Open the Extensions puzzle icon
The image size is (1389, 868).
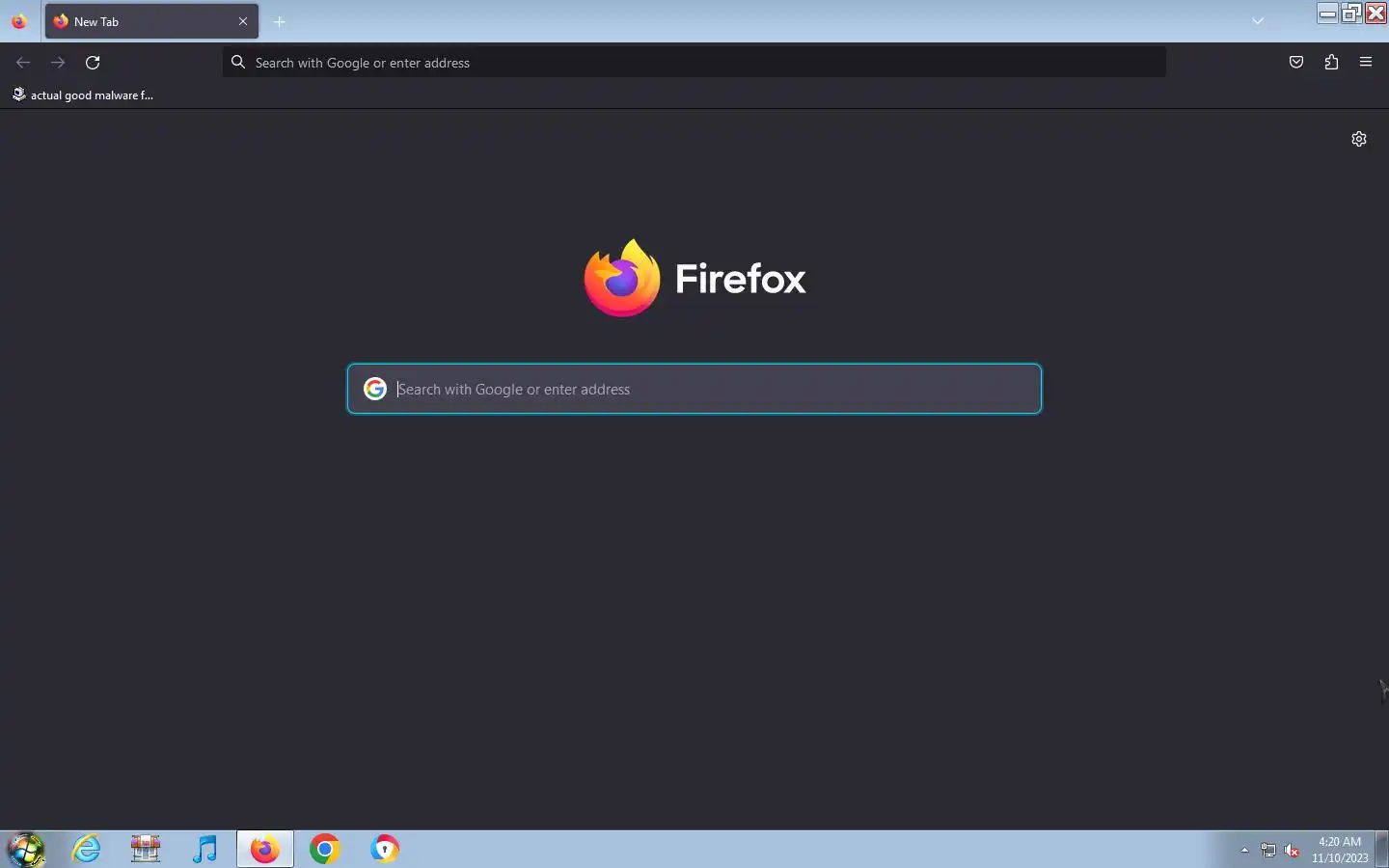(x=1331, y=63)
